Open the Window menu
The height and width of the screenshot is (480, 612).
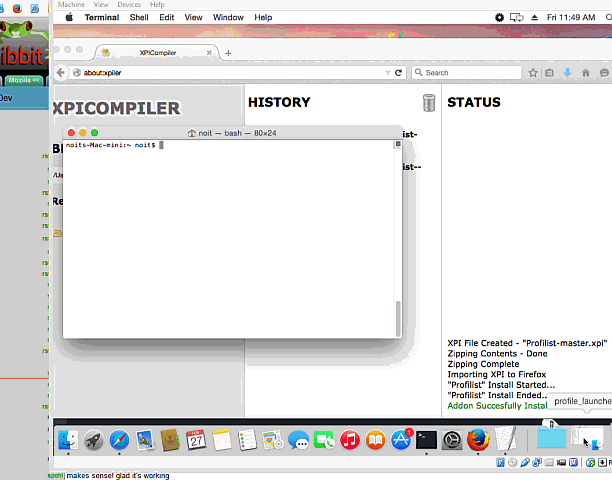228,18
